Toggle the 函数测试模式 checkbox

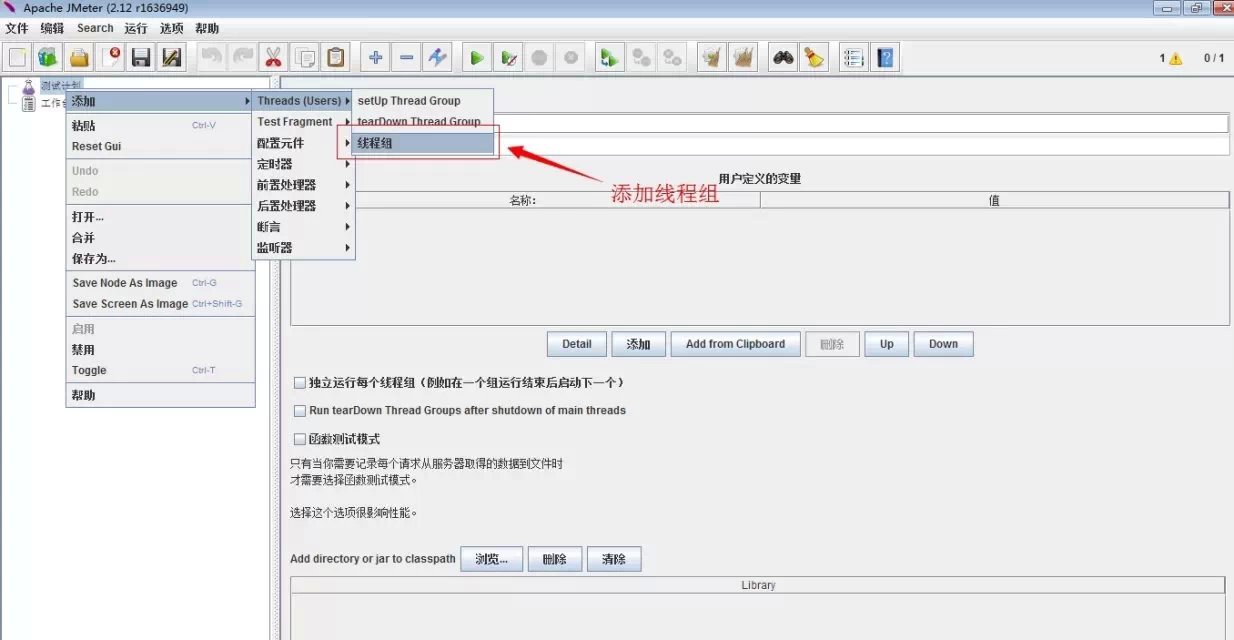tap(299, 438)
